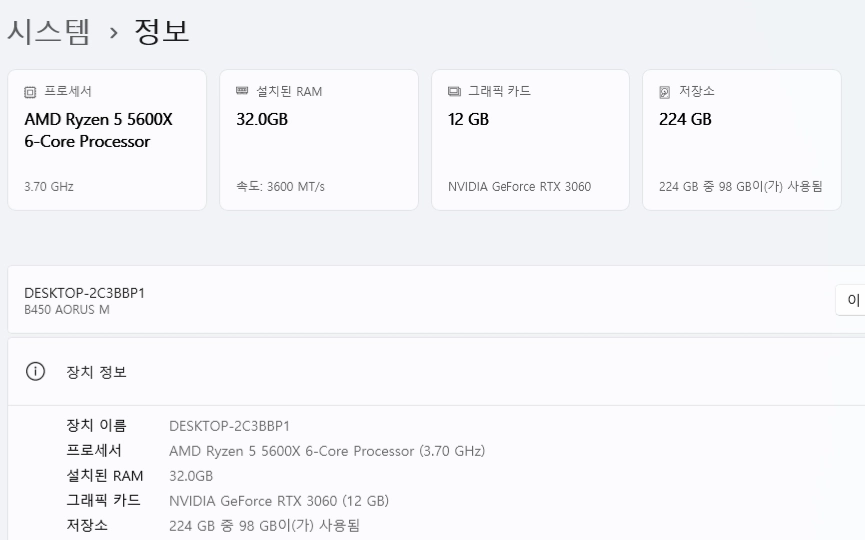
Task: Click the graphics card icon
Action: pyautogui.click(x=454, y=92)
